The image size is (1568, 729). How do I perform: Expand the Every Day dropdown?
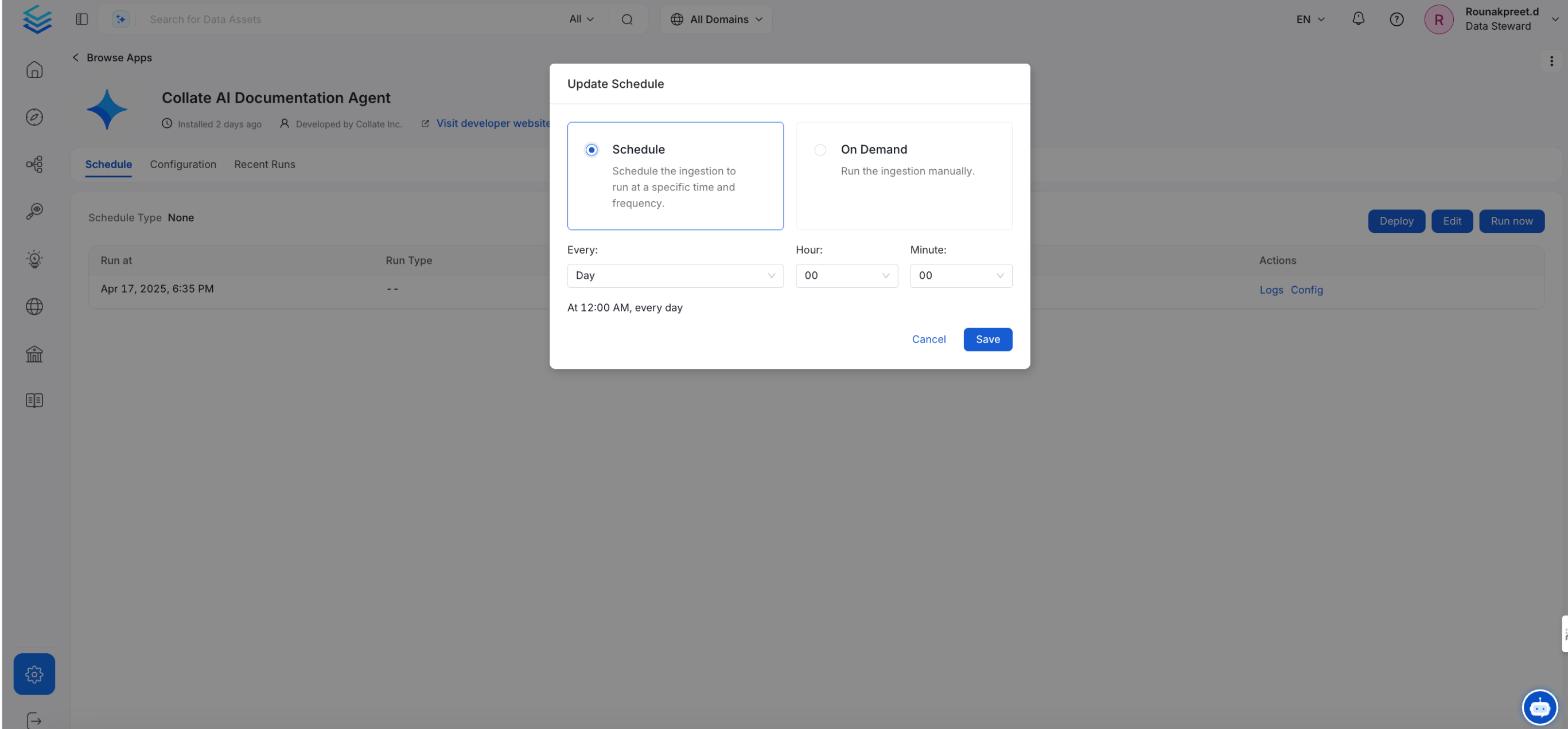pos(675,276)
